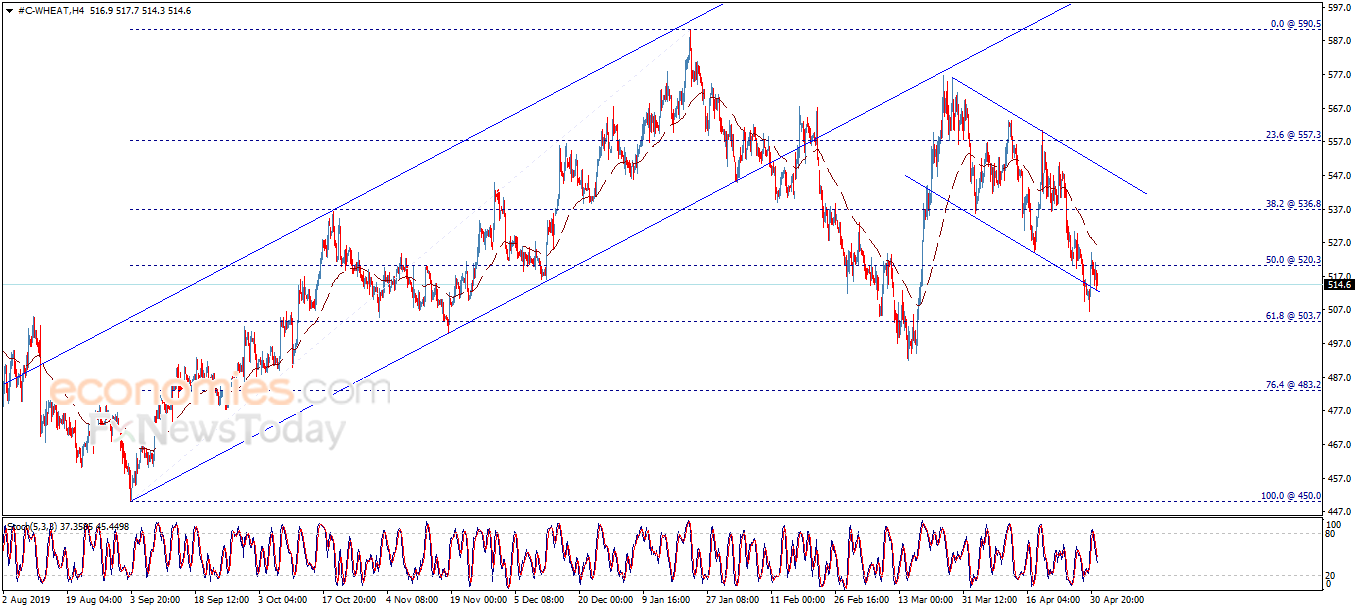Click the 2 Aug 2019 date label
The width and height of the screenshot is (1362, 611).
[27, 601]
